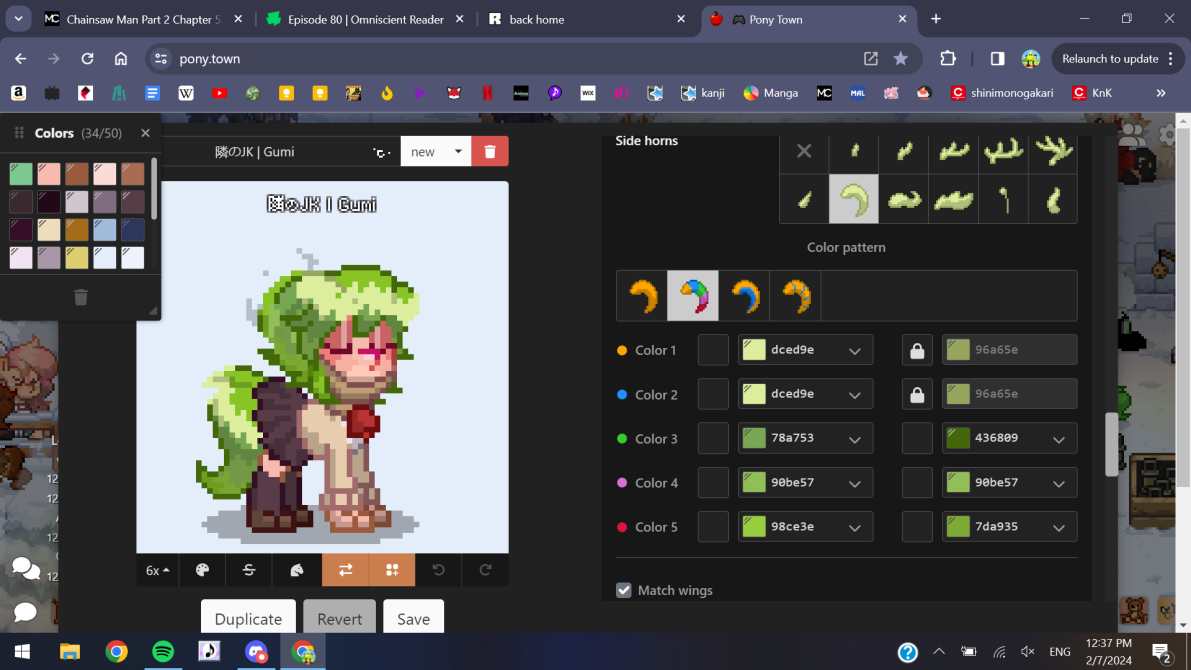Delete character with red trash button

click(x=490, y=152)
